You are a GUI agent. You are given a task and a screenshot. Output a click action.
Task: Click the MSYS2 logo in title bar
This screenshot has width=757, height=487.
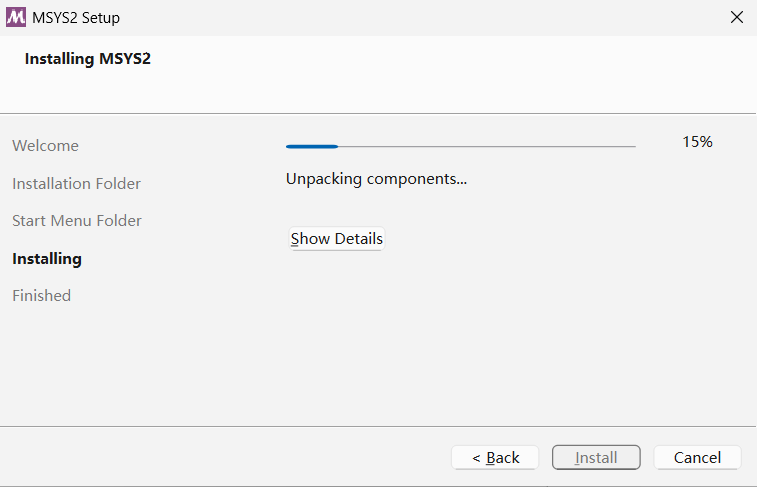16,17
